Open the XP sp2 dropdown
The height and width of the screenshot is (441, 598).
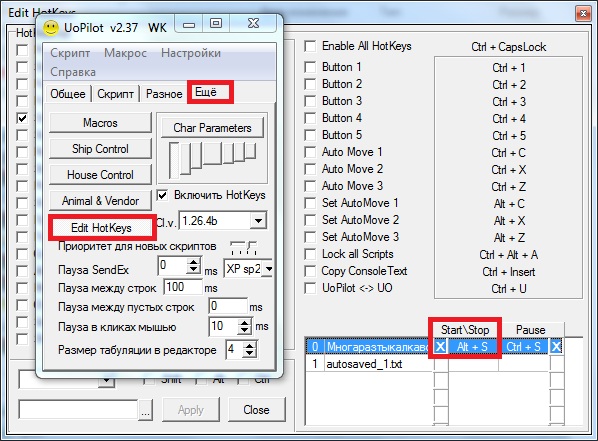[x=268, y=269]
